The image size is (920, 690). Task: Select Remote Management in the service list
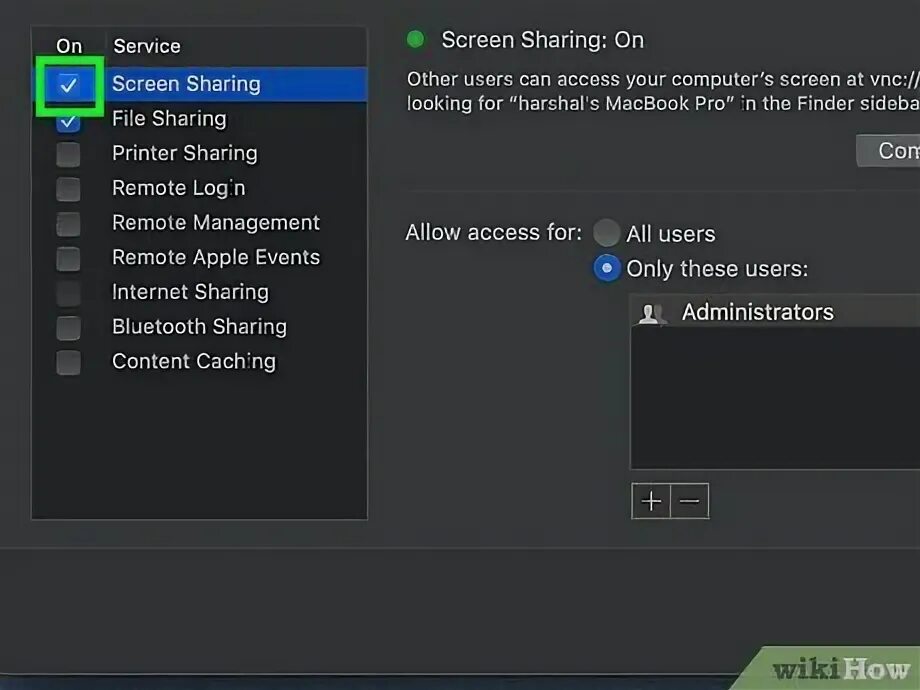pyautogui.click(x=216, y=223)
